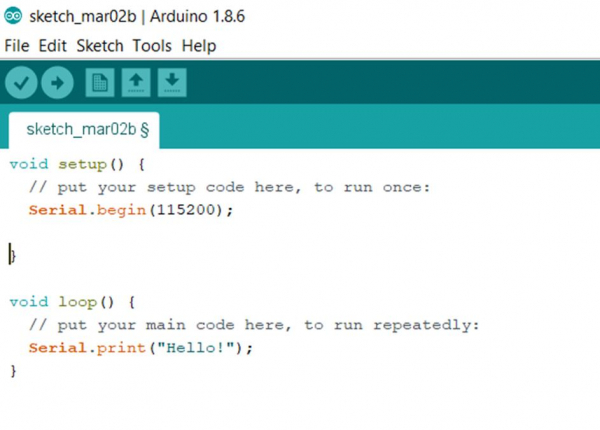Open the Edit menu

52,46
